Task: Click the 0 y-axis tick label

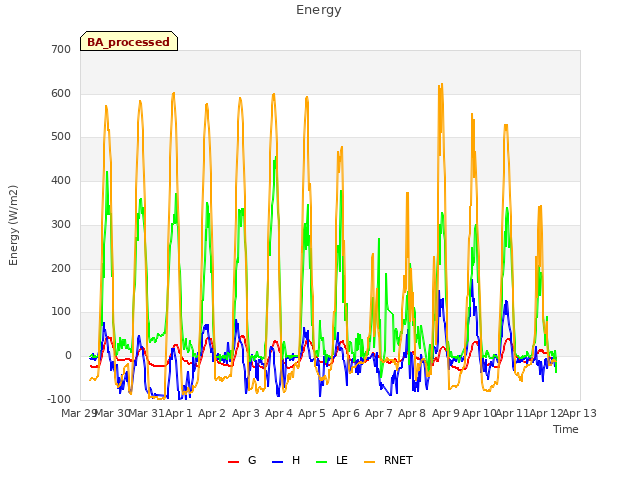Action: coord(68,356)
